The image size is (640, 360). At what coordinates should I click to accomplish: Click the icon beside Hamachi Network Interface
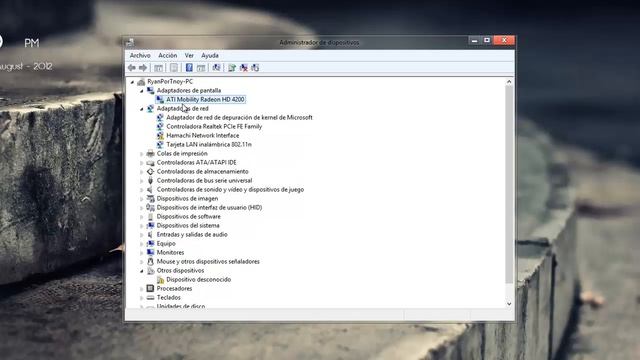point(160,136)
